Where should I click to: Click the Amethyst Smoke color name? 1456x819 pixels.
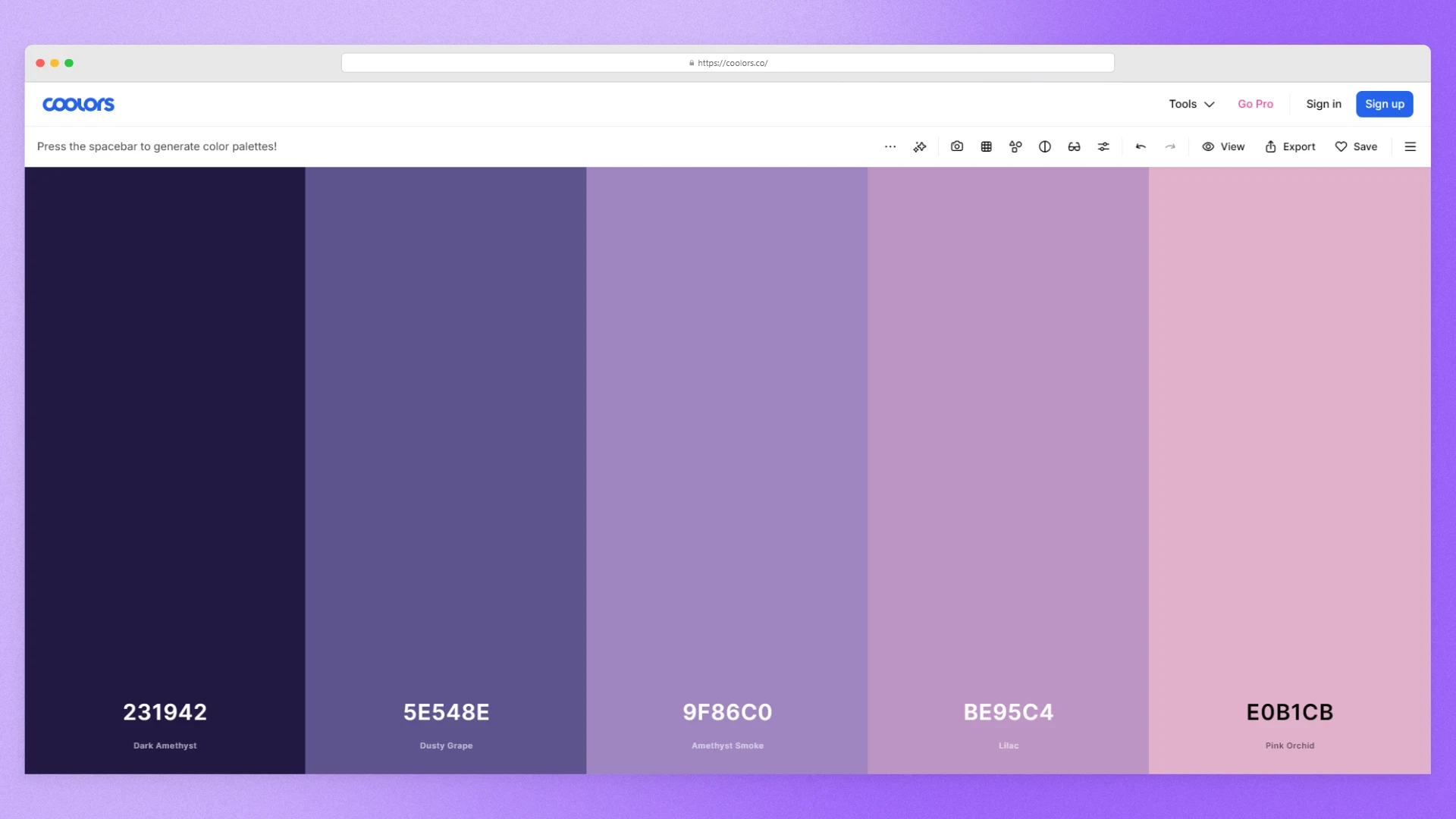[727, 745]
